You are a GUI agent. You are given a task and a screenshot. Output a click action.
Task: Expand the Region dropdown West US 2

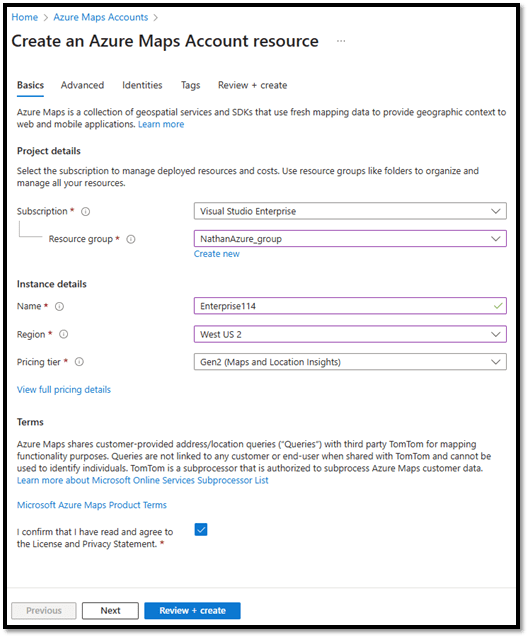[350, 334]
